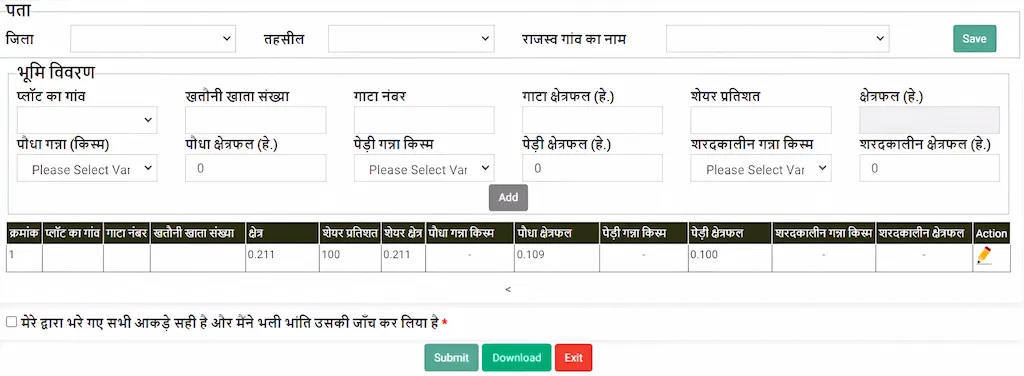Screen dimensions: 1024x376
Task: Click the greyed क्षेत्रफल (हे.) field
Action: click(x=929, y=120)
